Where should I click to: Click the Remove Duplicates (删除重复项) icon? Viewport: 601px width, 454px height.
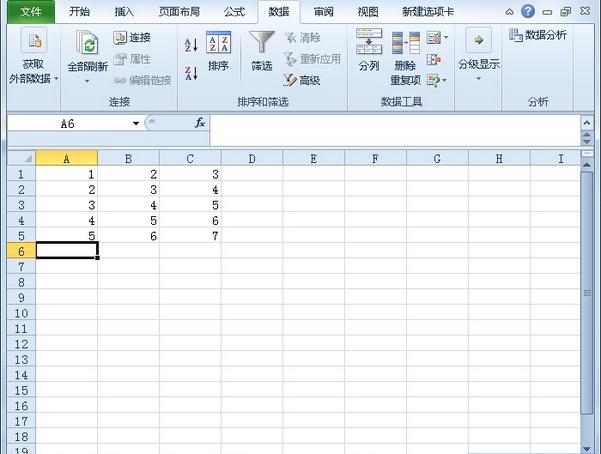405,56
